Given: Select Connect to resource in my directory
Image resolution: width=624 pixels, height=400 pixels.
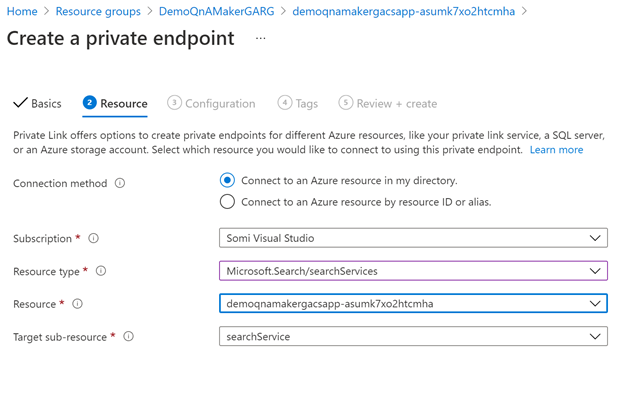Looking at the screenshot, I should tap(228, 181).
